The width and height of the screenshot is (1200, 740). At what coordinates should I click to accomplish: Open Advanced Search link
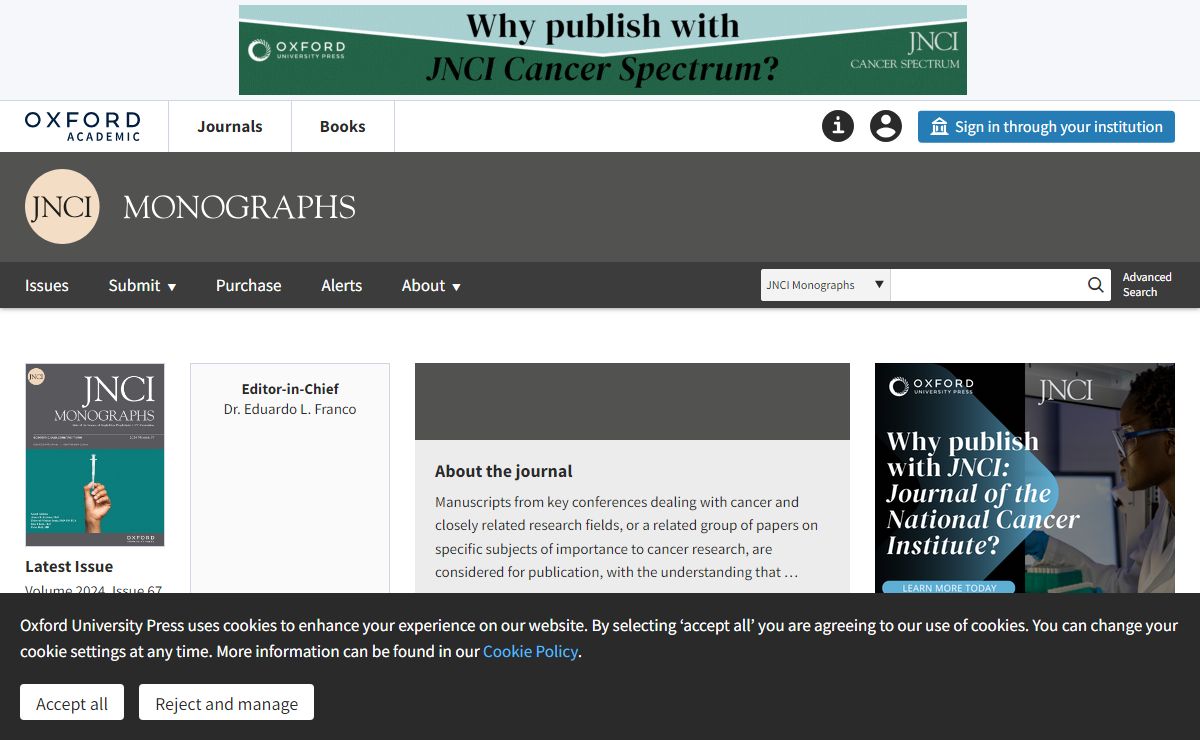click(x=1147, y=285)
